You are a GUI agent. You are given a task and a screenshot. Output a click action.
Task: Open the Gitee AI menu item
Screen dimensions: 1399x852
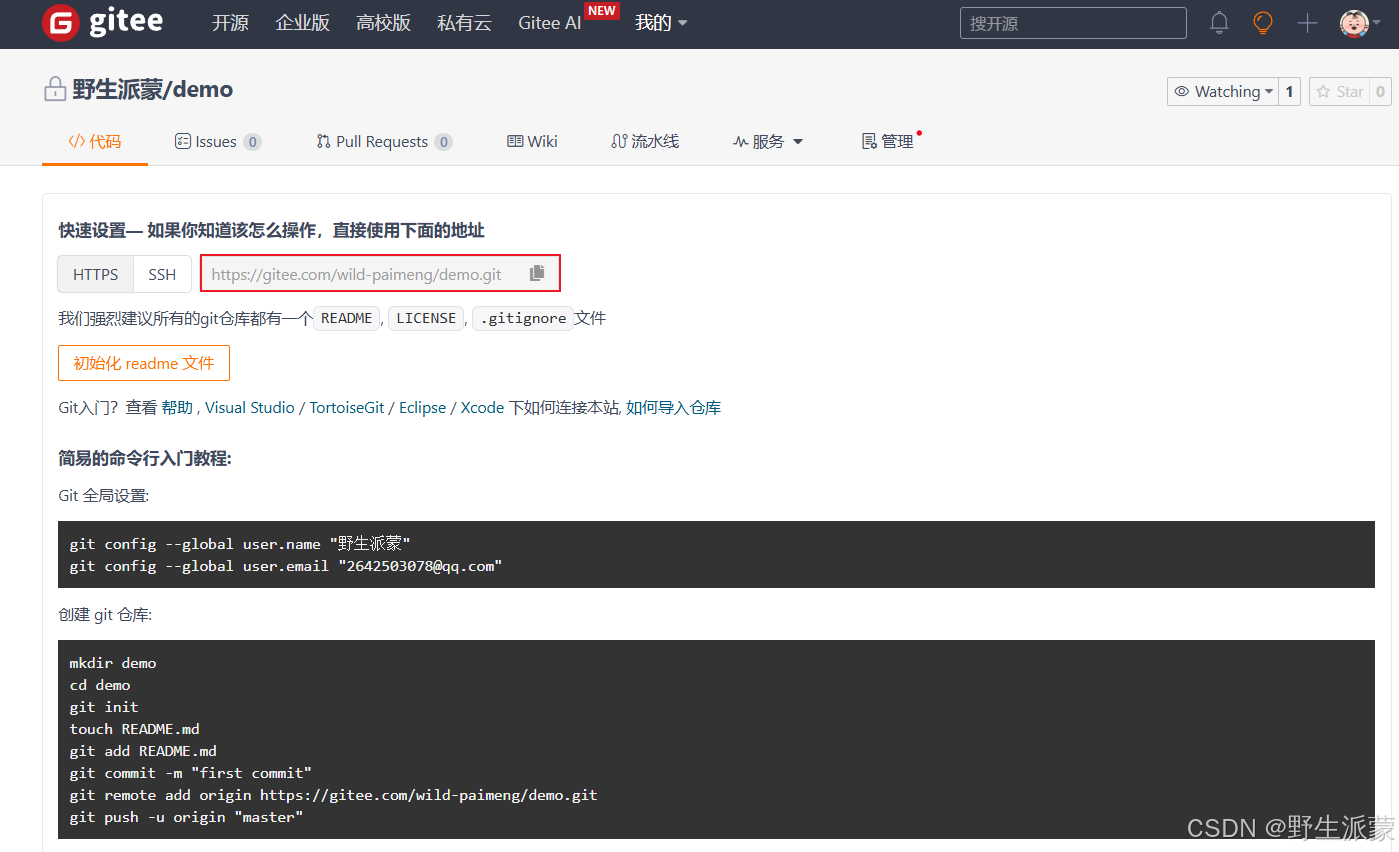[x=550, y=23]
